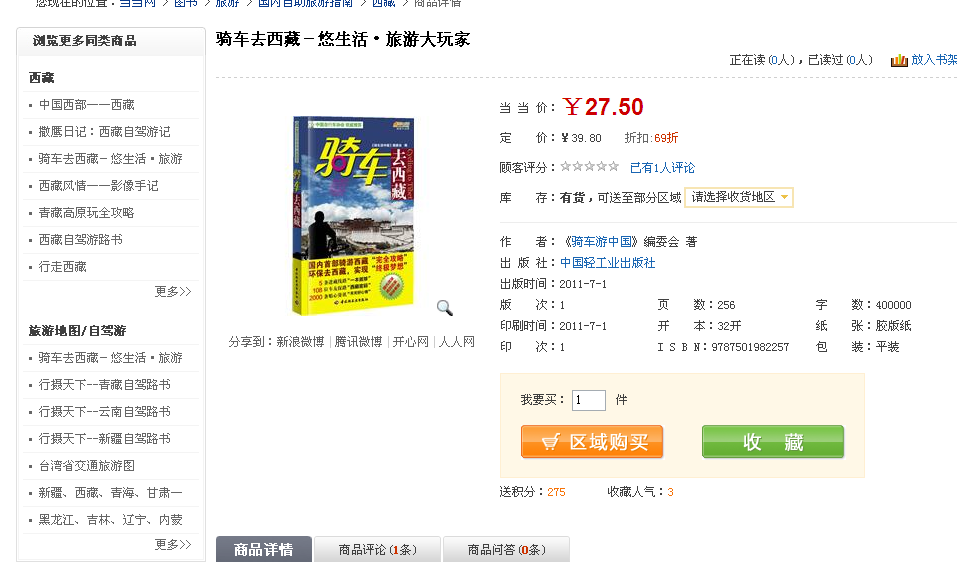Share to 新浪微博
Image resolution: width=957 pixels, height=562 pixels.
pos(300,342)
